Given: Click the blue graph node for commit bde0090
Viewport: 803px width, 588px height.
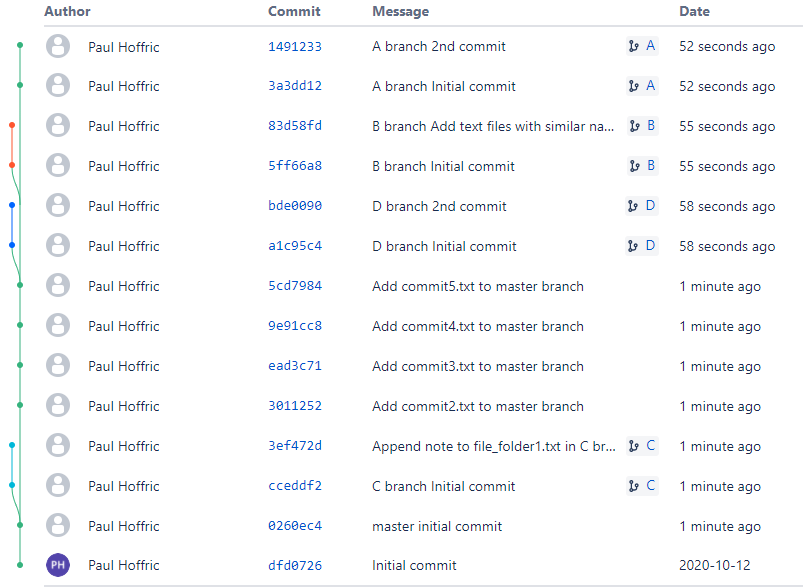Looking at the screenshot, I should point(11,205).
